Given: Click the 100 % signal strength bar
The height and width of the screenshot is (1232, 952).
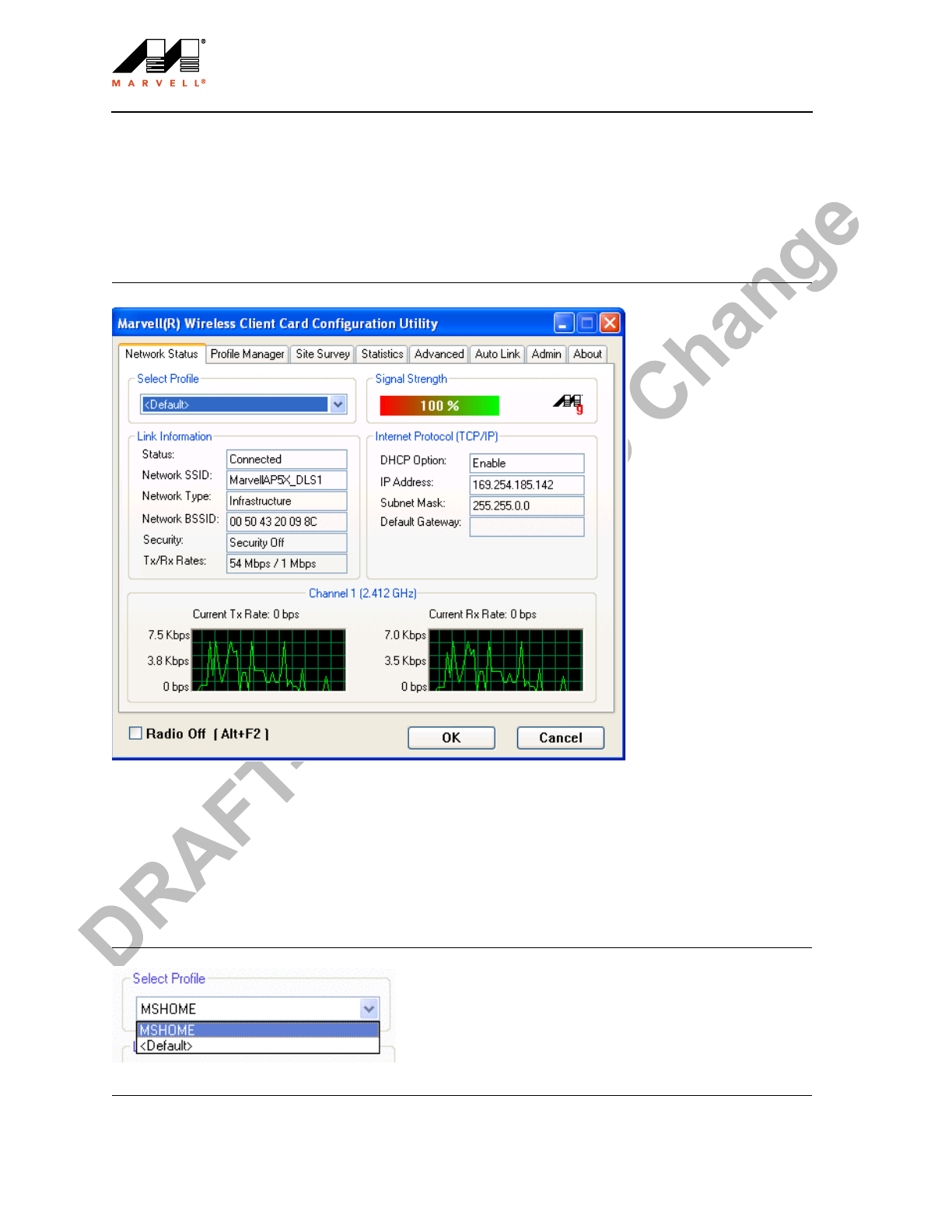Looking at the screenshot, I should pos(439,406).
